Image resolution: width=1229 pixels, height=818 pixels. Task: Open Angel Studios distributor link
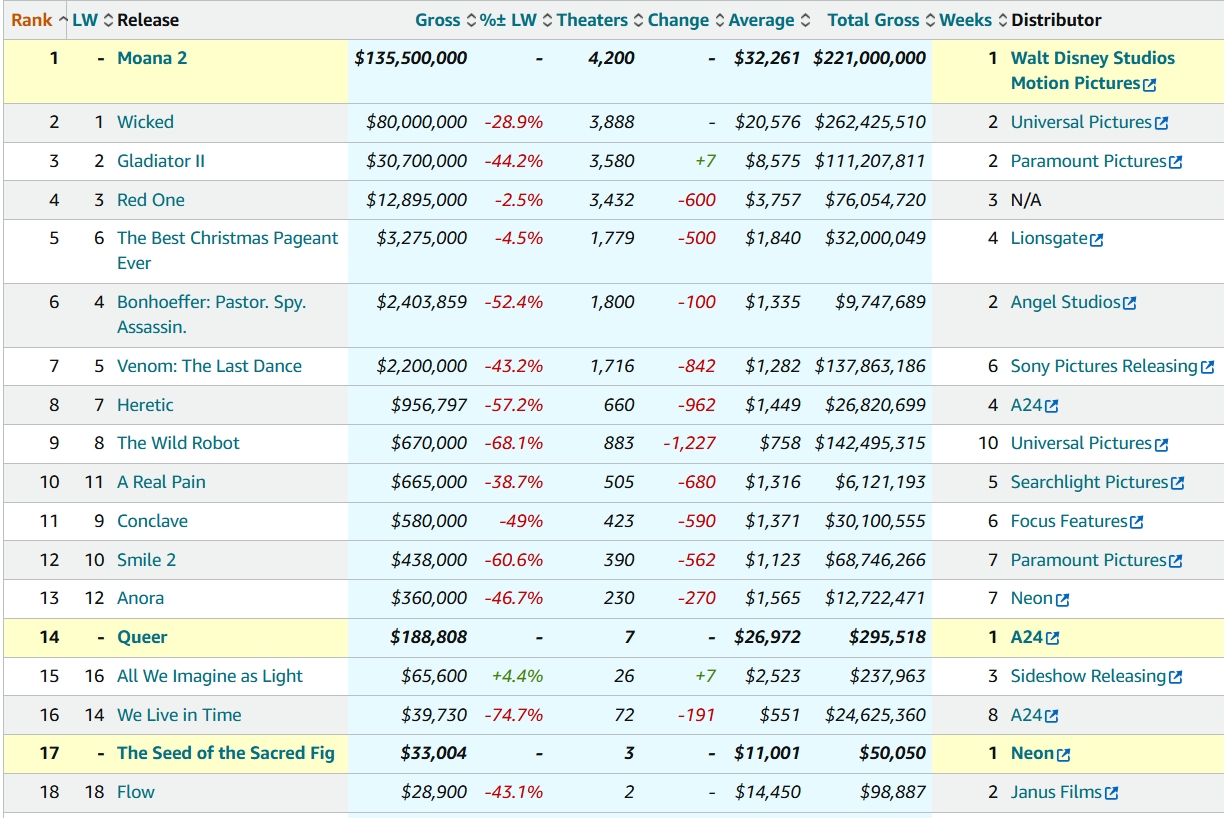(1065, 302)
